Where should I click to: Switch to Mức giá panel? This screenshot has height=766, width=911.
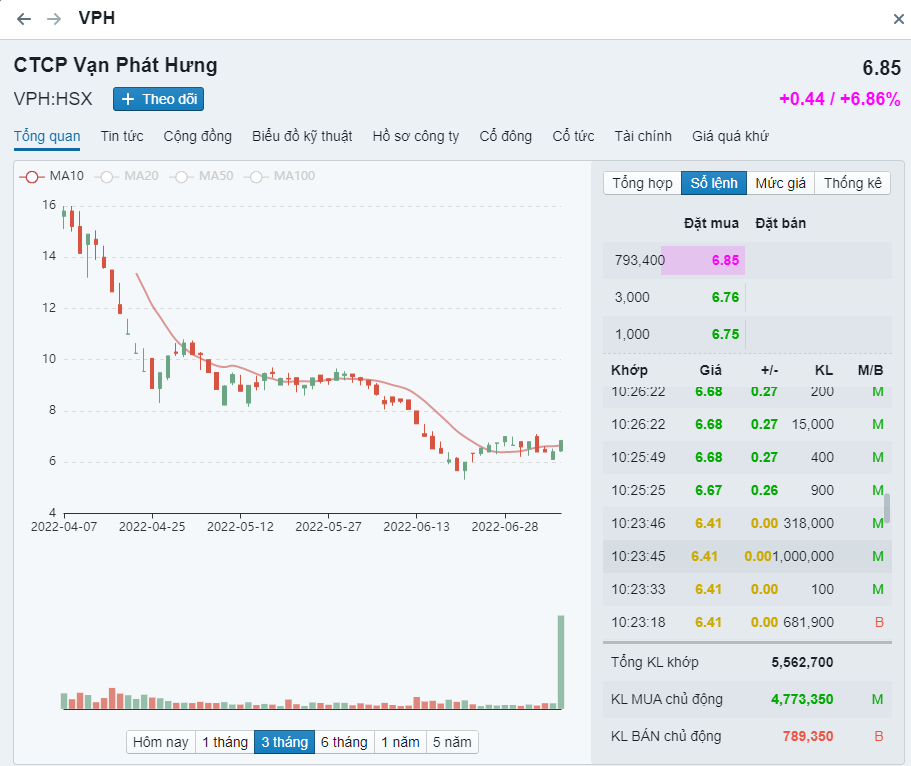point(780,183)
